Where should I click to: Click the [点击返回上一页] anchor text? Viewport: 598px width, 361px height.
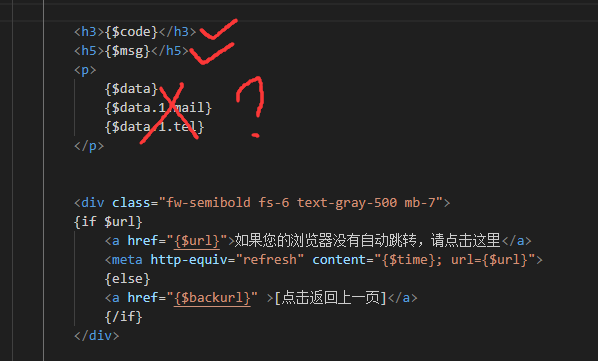[330, 298]
